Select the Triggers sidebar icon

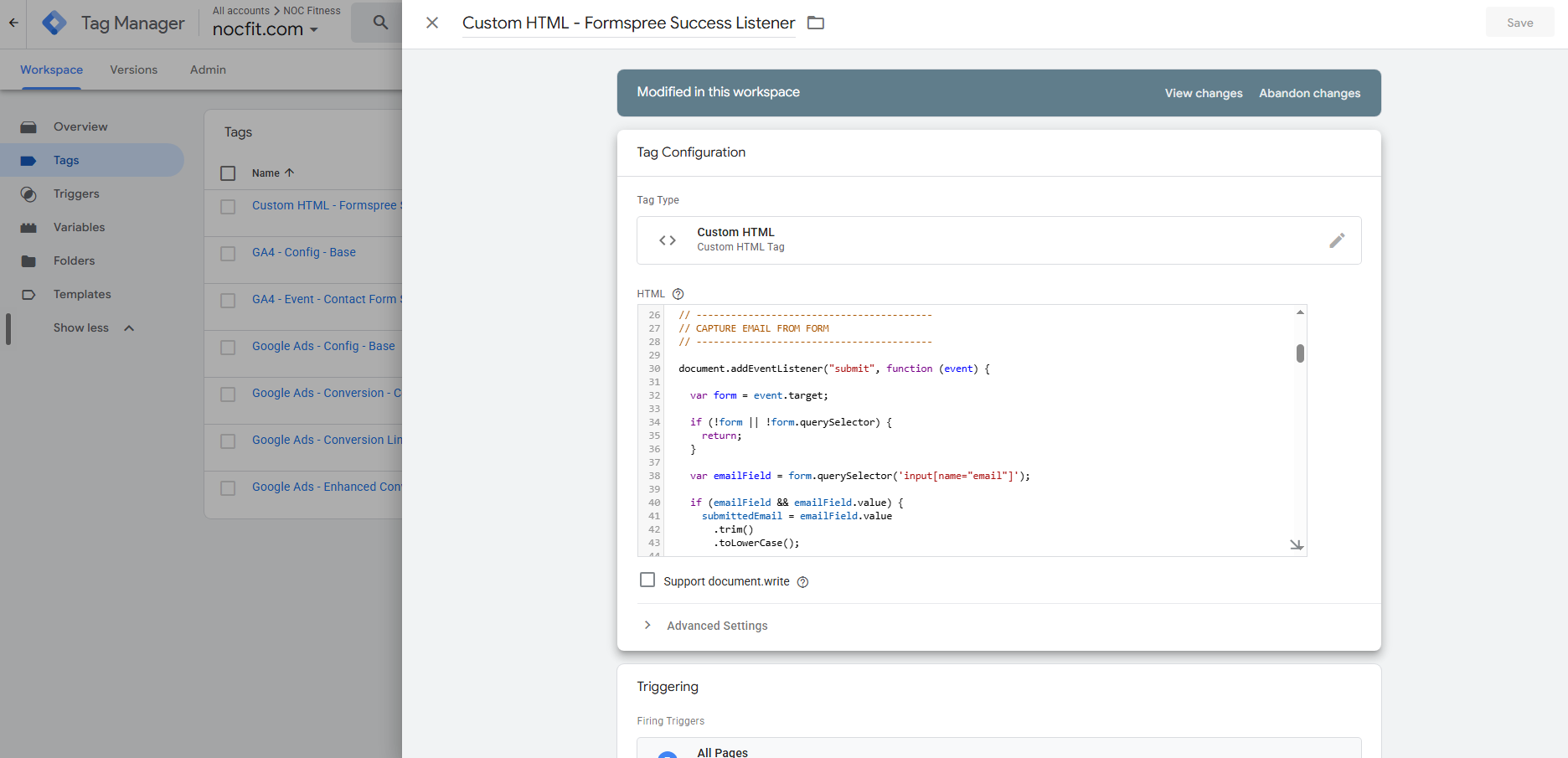[28, 194]
